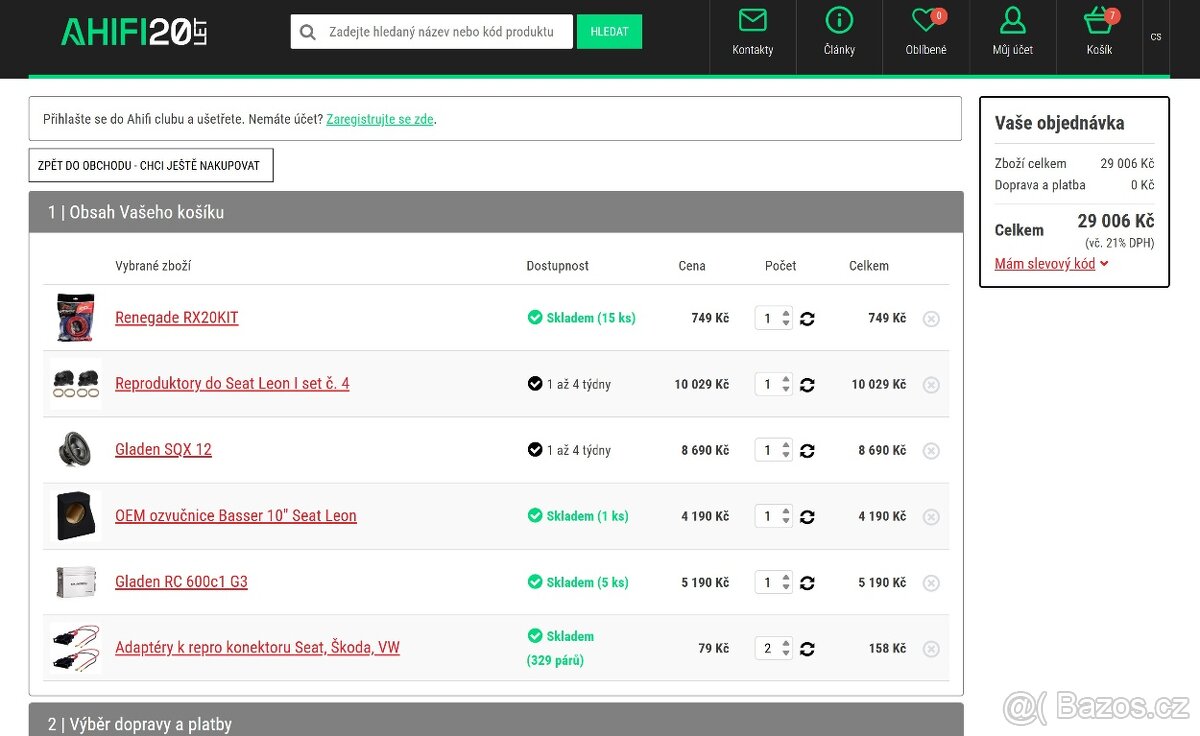The width and height of the screenshot is (1200, 736).
Task: Expand the Mám slevový kód section
Action: point(1051,264)
